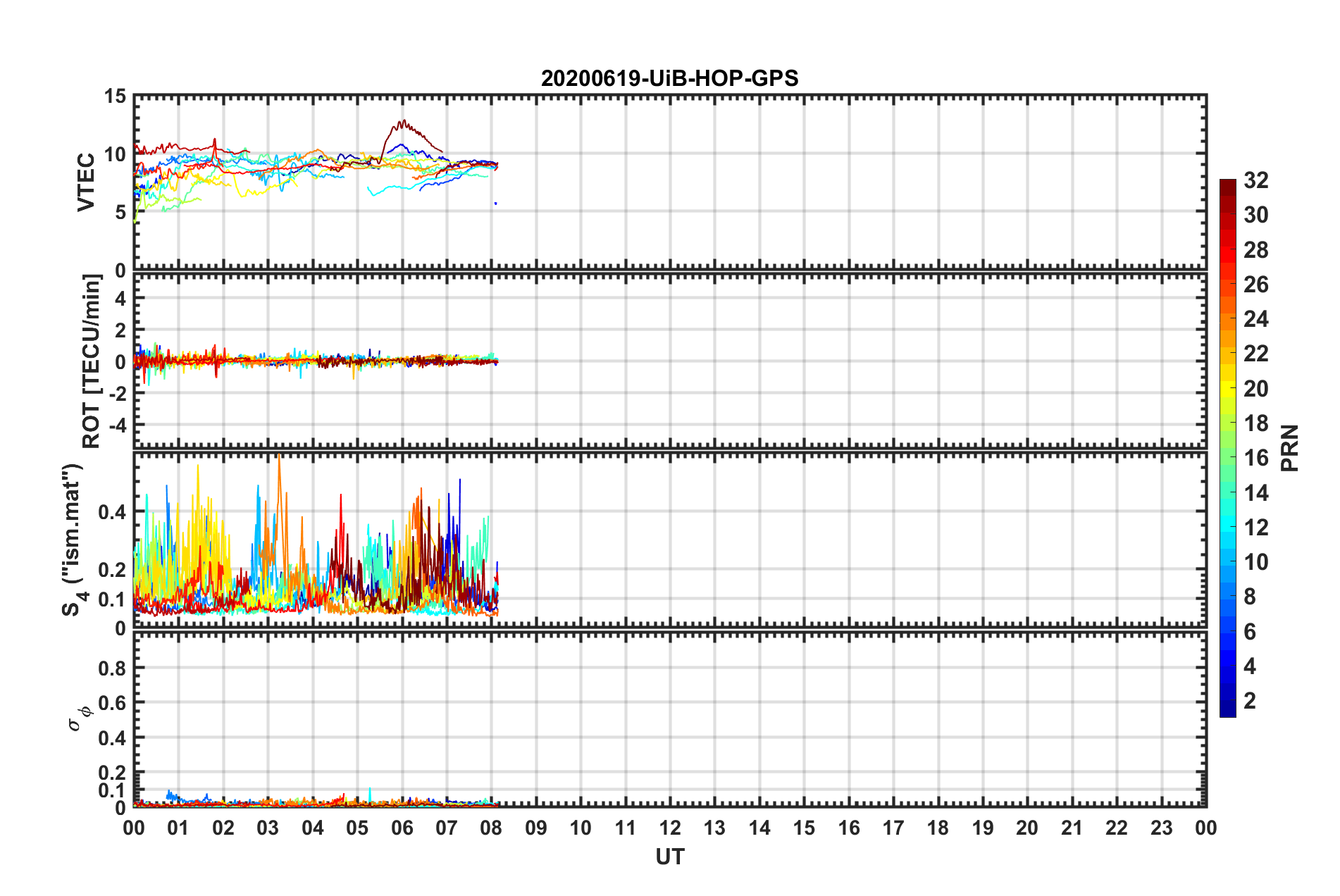Click colorbar tick label 26
1340x896 pixels.
(x=1256, y=285)
